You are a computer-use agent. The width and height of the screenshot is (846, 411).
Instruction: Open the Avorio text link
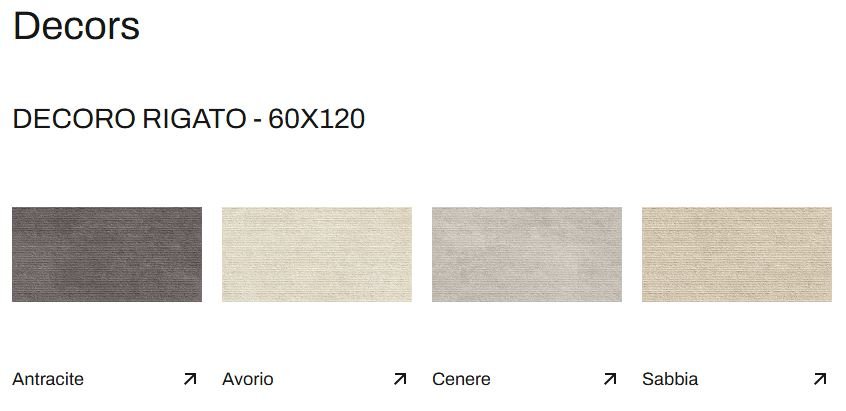(248, 379)
